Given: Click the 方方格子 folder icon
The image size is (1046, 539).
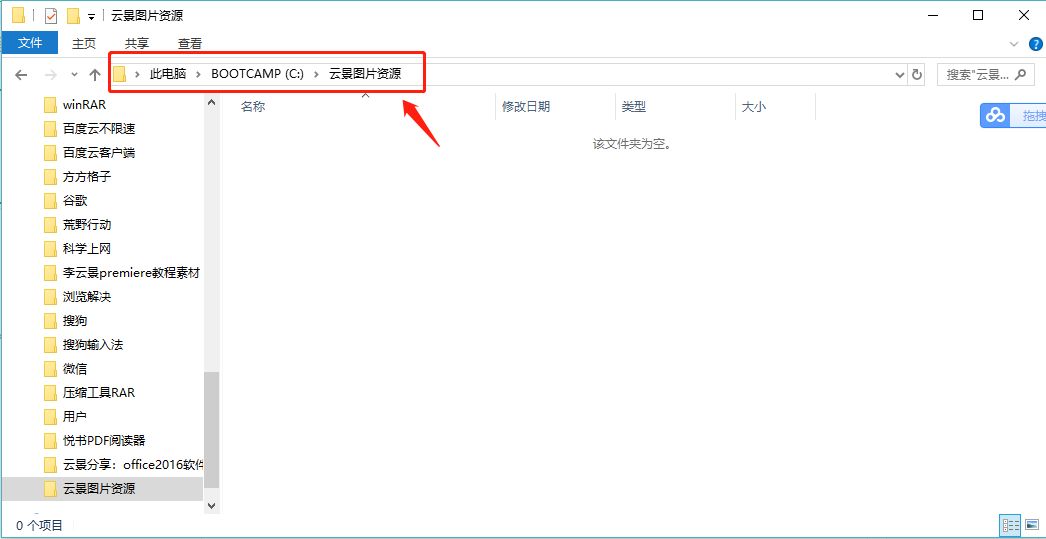Looking at the screenshot, I should click(50, 177).
